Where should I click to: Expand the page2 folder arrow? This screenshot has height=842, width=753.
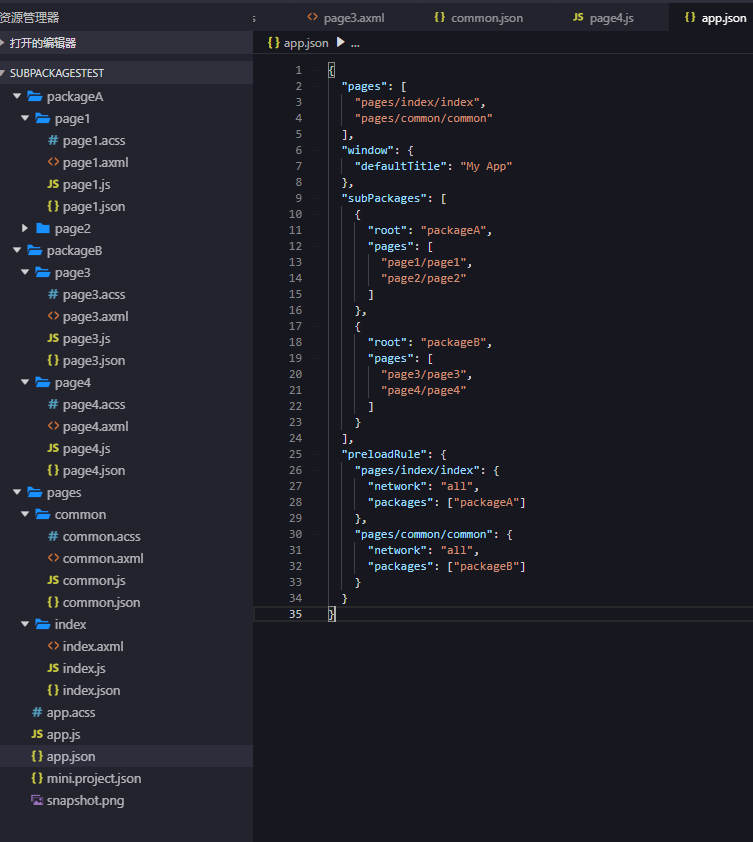(x=25, y=228)
